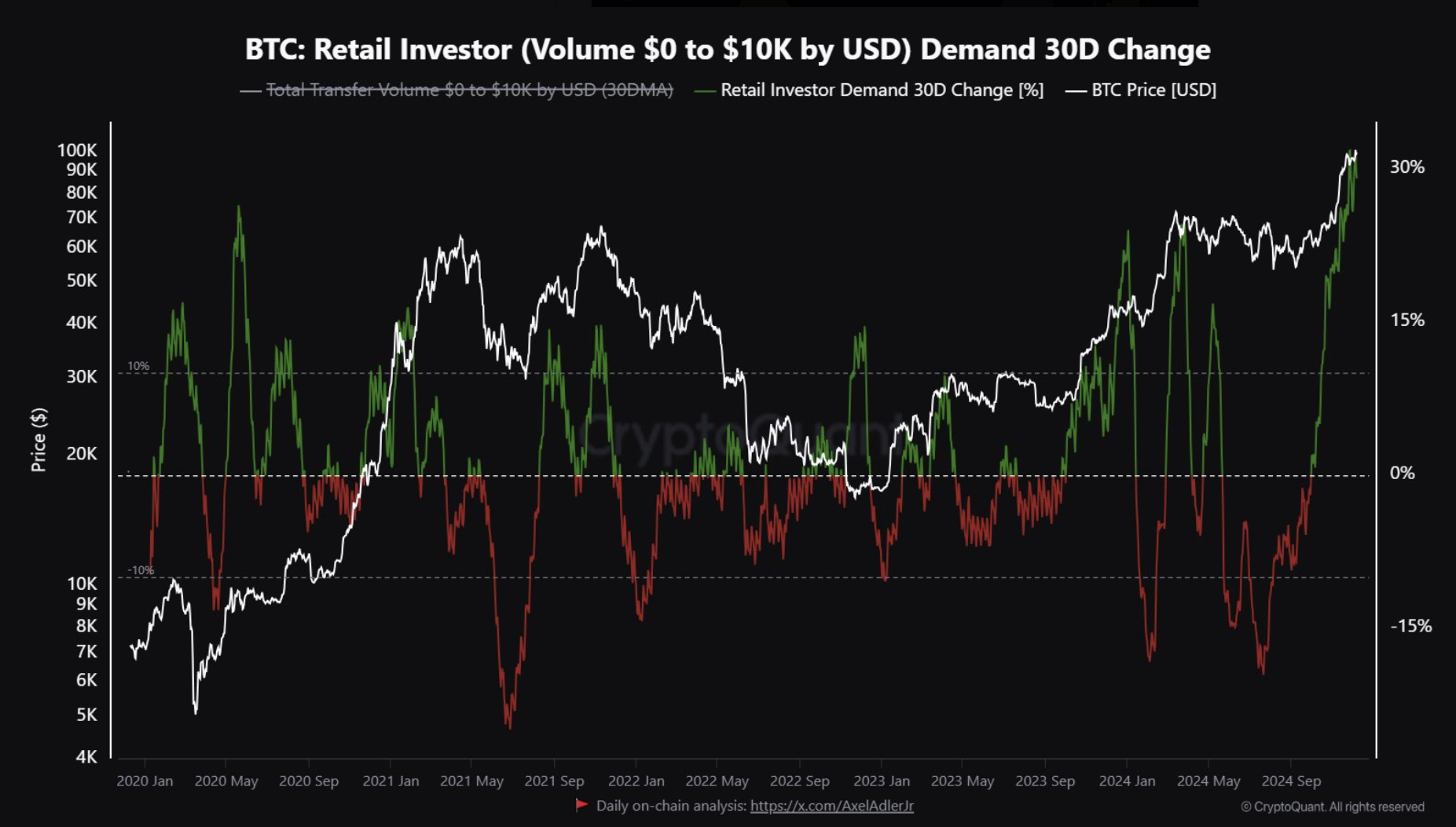Click the -15% label on the right axis
1456x827 pixels.
click(1410, 626)
